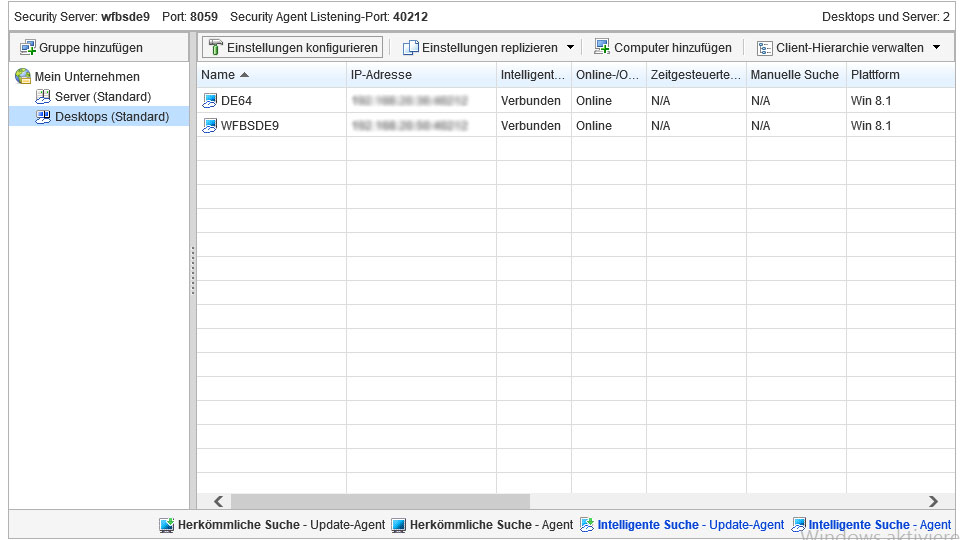Click the WFBSDE9 computer icon
Image resolution: width=960 pixels, height=540 pixels.
point(210,126)
